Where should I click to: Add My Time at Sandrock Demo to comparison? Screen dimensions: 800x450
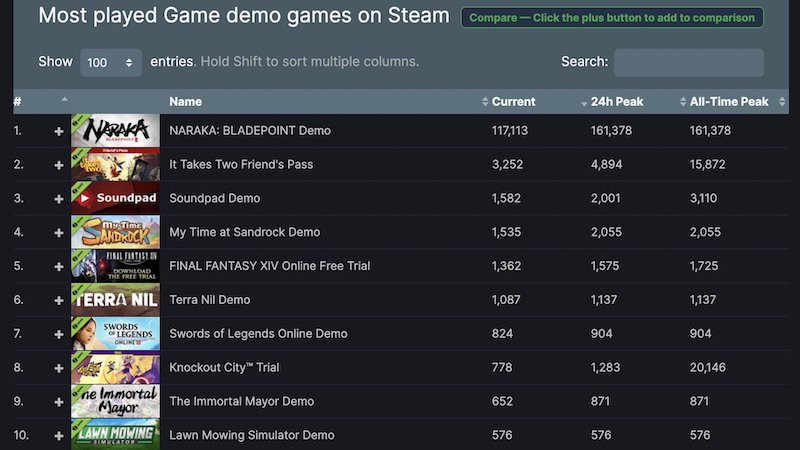click(59, 233)
